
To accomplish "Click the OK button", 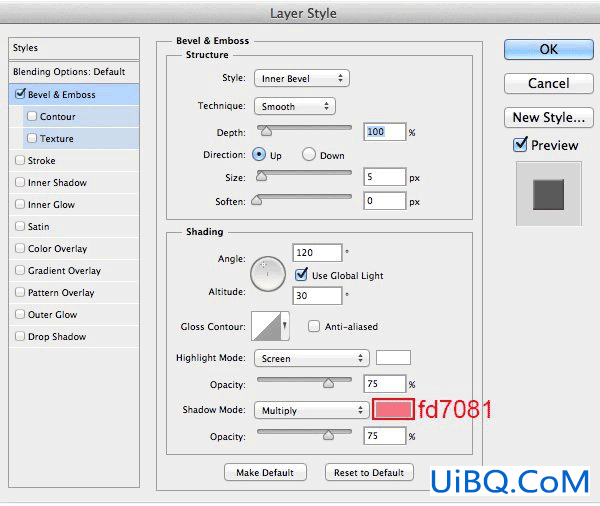I will pos(549,49).
